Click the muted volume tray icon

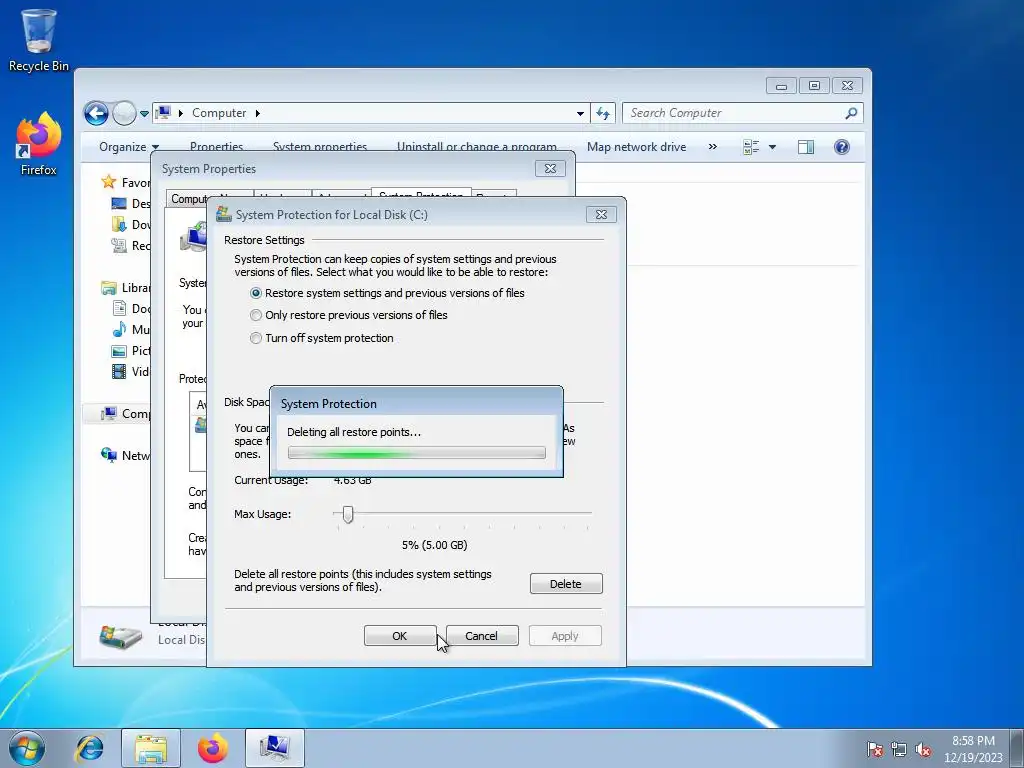pyautogui.click(x=923, y=749)
